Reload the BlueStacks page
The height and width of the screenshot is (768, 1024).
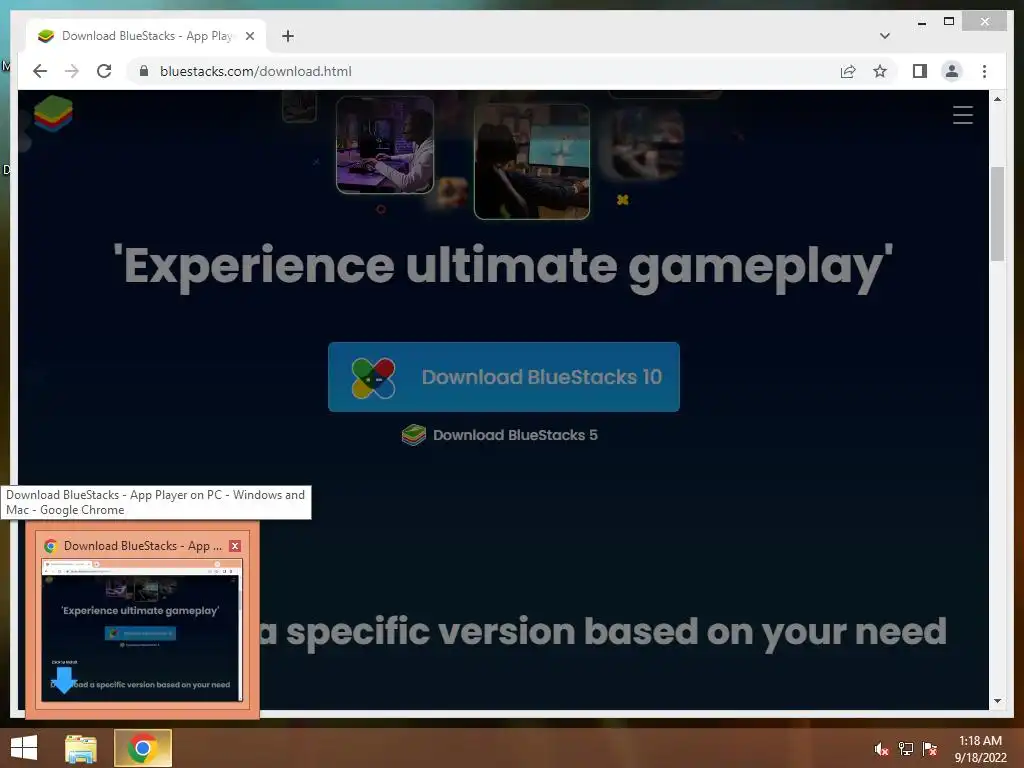[x=104, y=71]
